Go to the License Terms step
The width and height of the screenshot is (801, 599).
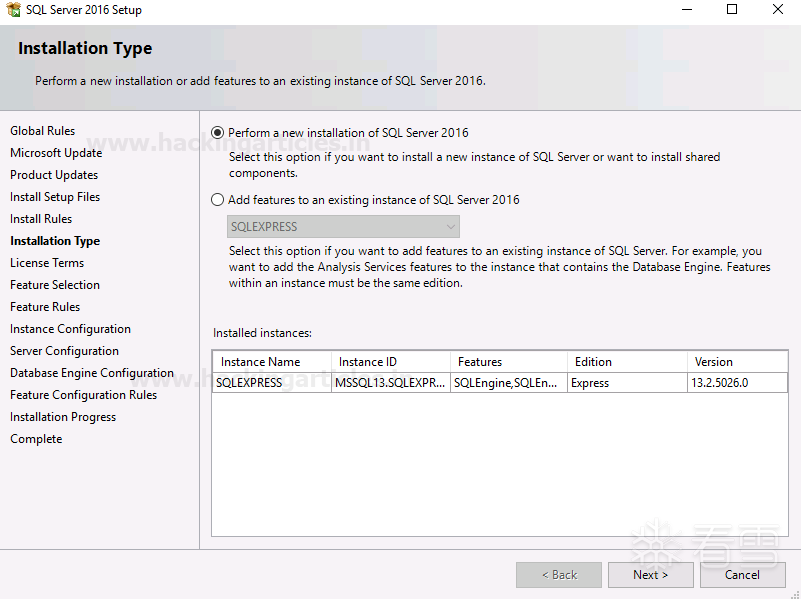(47, 263)
